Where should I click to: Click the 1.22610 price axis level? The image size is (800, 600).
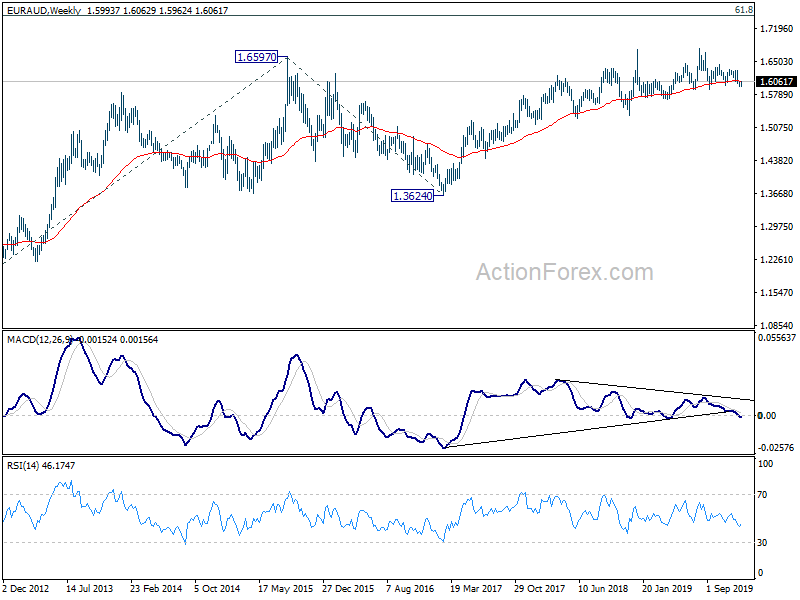pyautogui.click(x=777, y=260)
